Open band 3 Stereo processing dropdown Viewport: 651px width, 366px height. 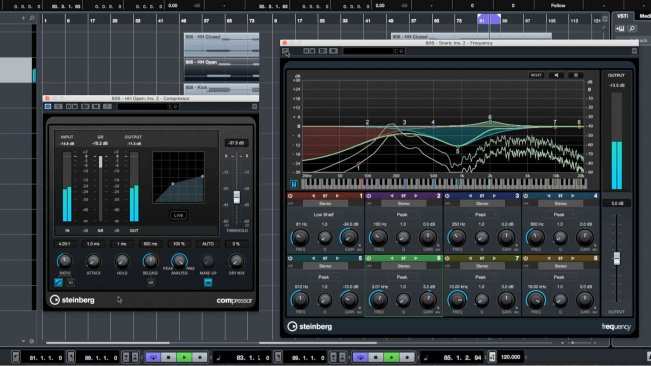pos(482,204)
